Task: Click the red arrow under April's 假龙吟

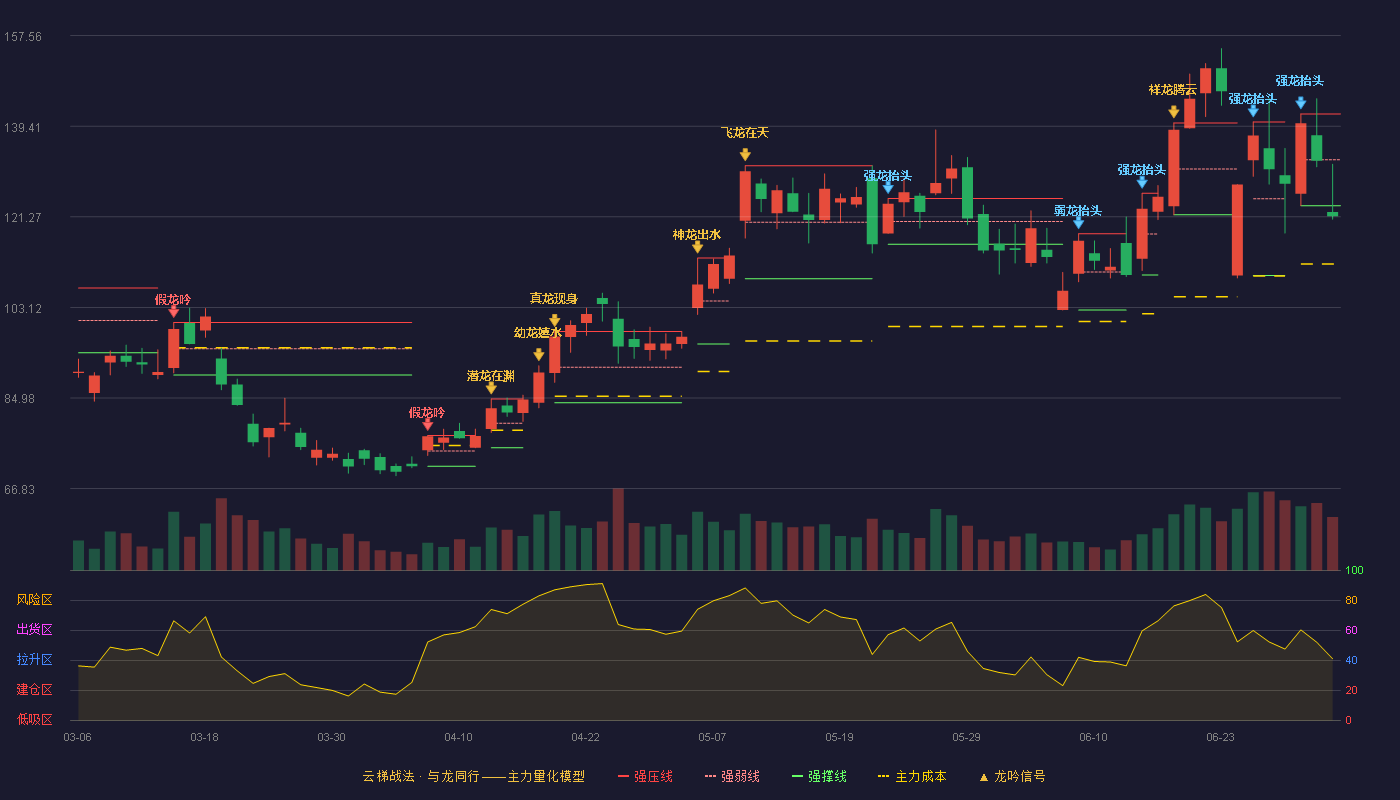Action: (427, 425)
